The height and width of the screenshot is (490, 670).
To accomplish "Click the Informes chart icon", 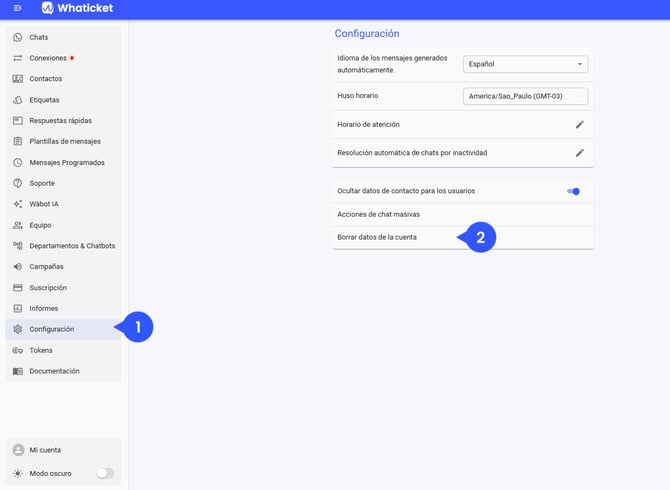I will point(18,308).
